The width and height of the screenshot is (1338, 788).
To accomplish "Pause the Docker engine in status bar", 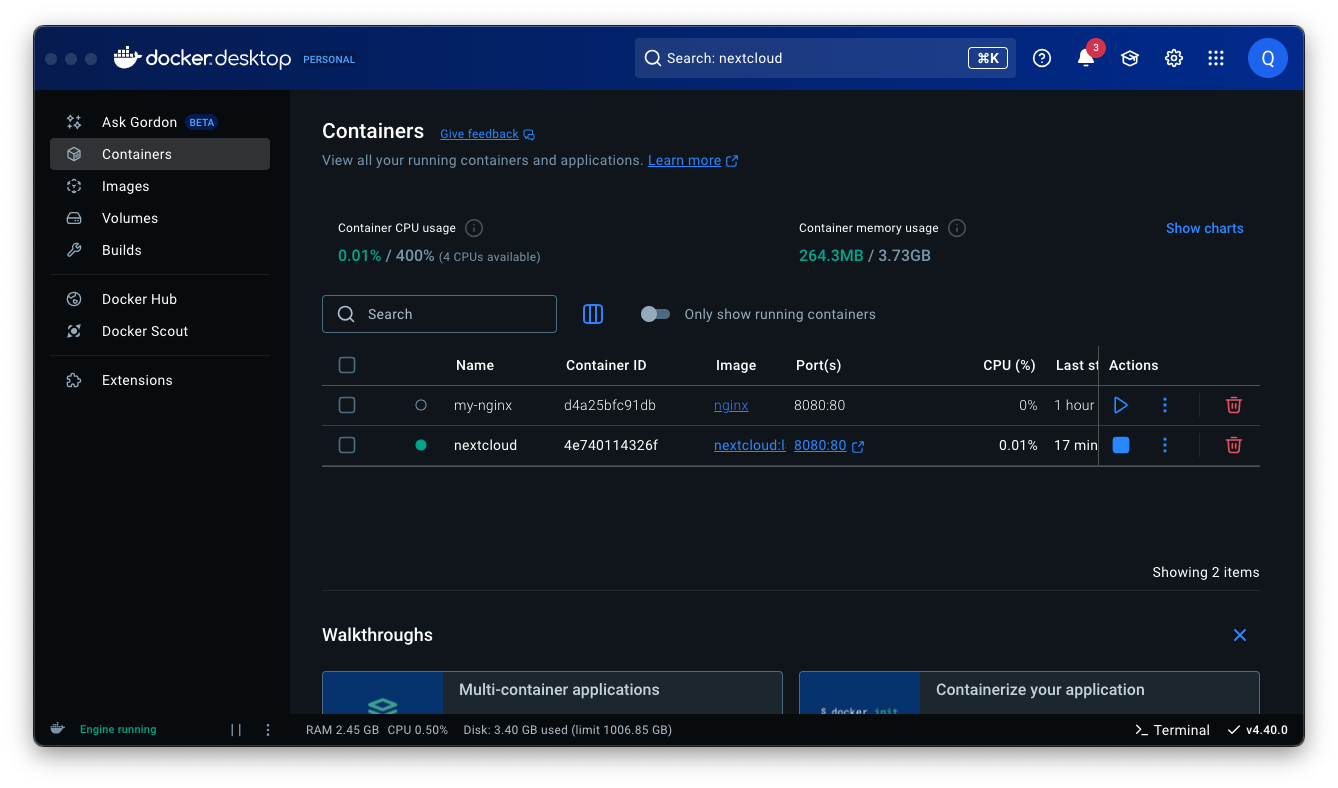I will pos(236,730).
